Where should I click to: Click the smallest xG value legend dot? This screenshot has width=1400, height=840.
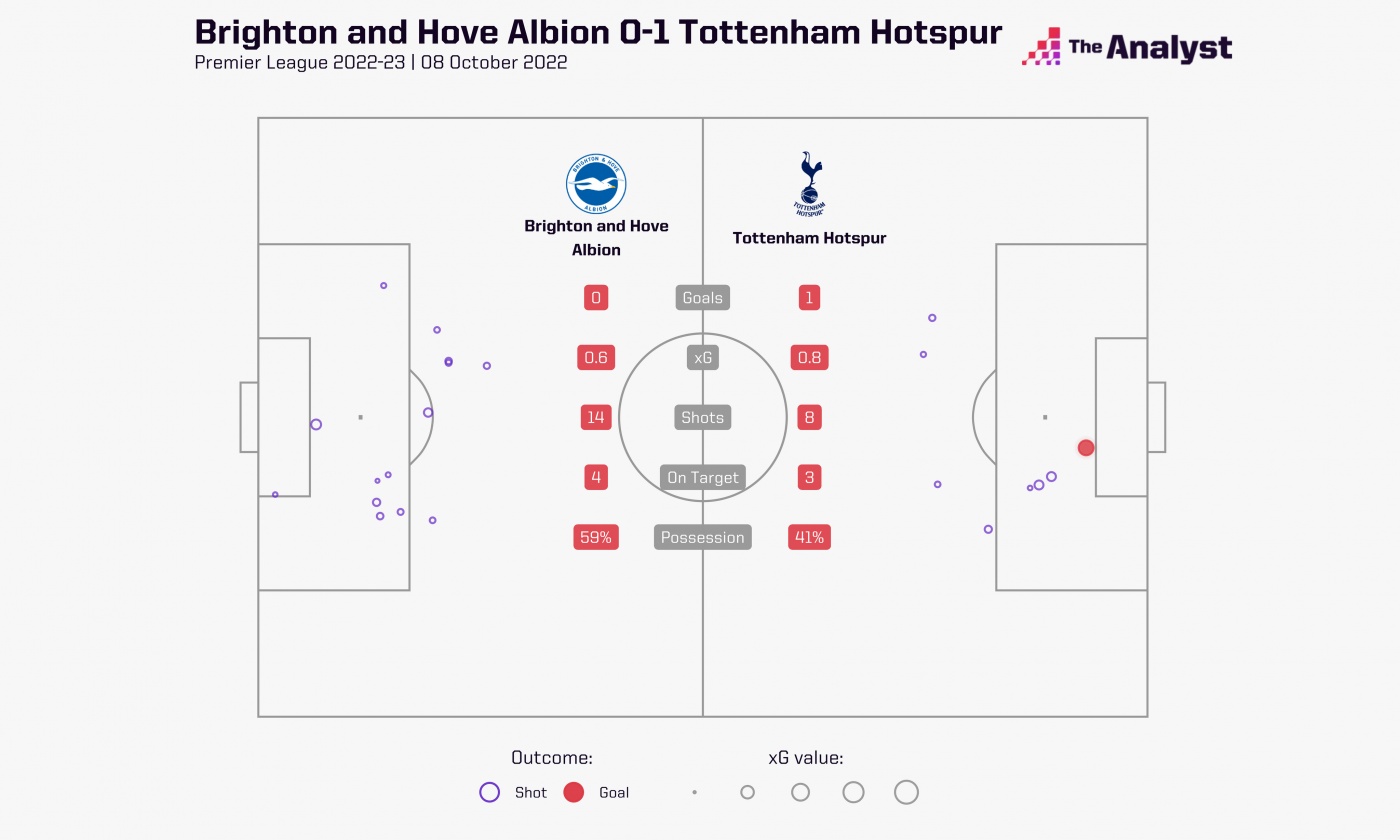694,792
